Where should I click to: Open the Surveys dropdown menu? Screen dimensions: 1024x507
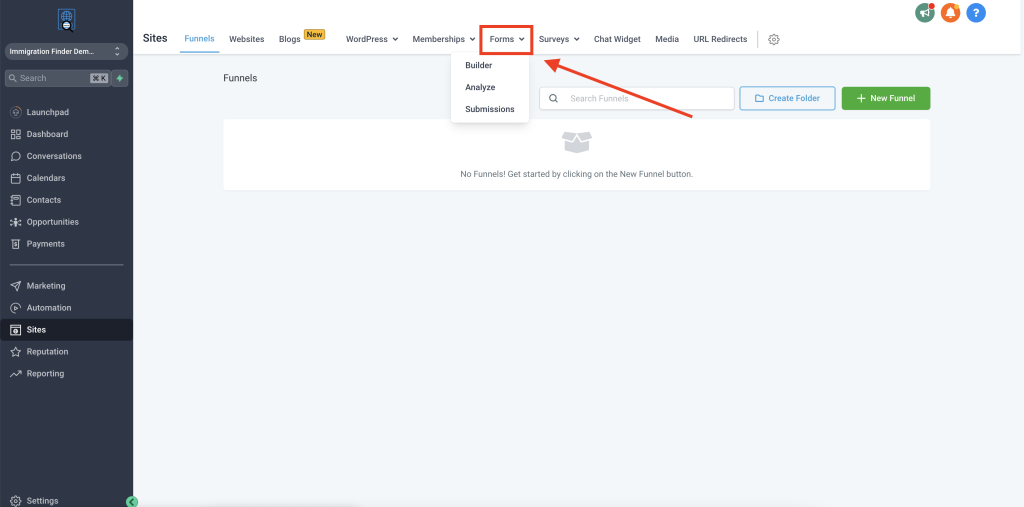559,39
